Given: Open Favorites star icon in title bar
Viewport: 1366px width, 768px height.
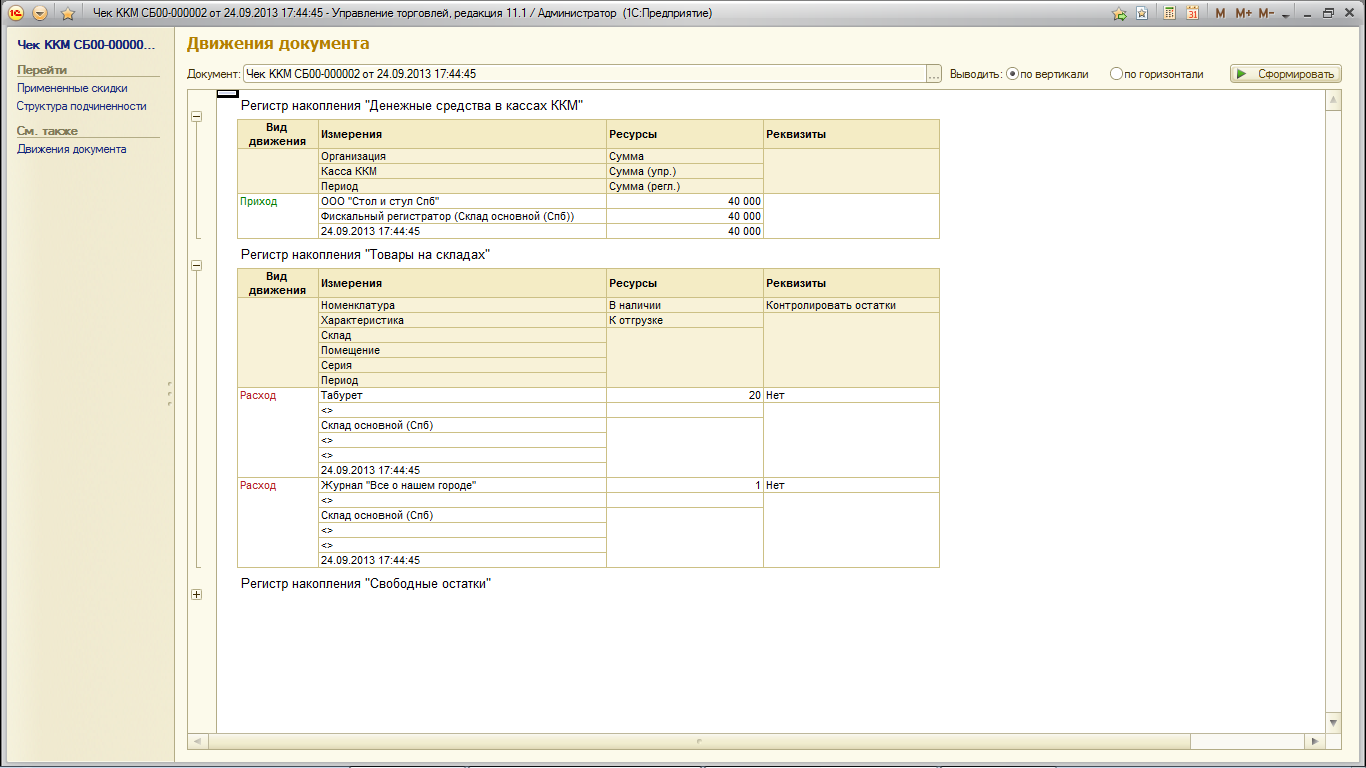Looking at the screenshot, I should click(x=68, y=14).
